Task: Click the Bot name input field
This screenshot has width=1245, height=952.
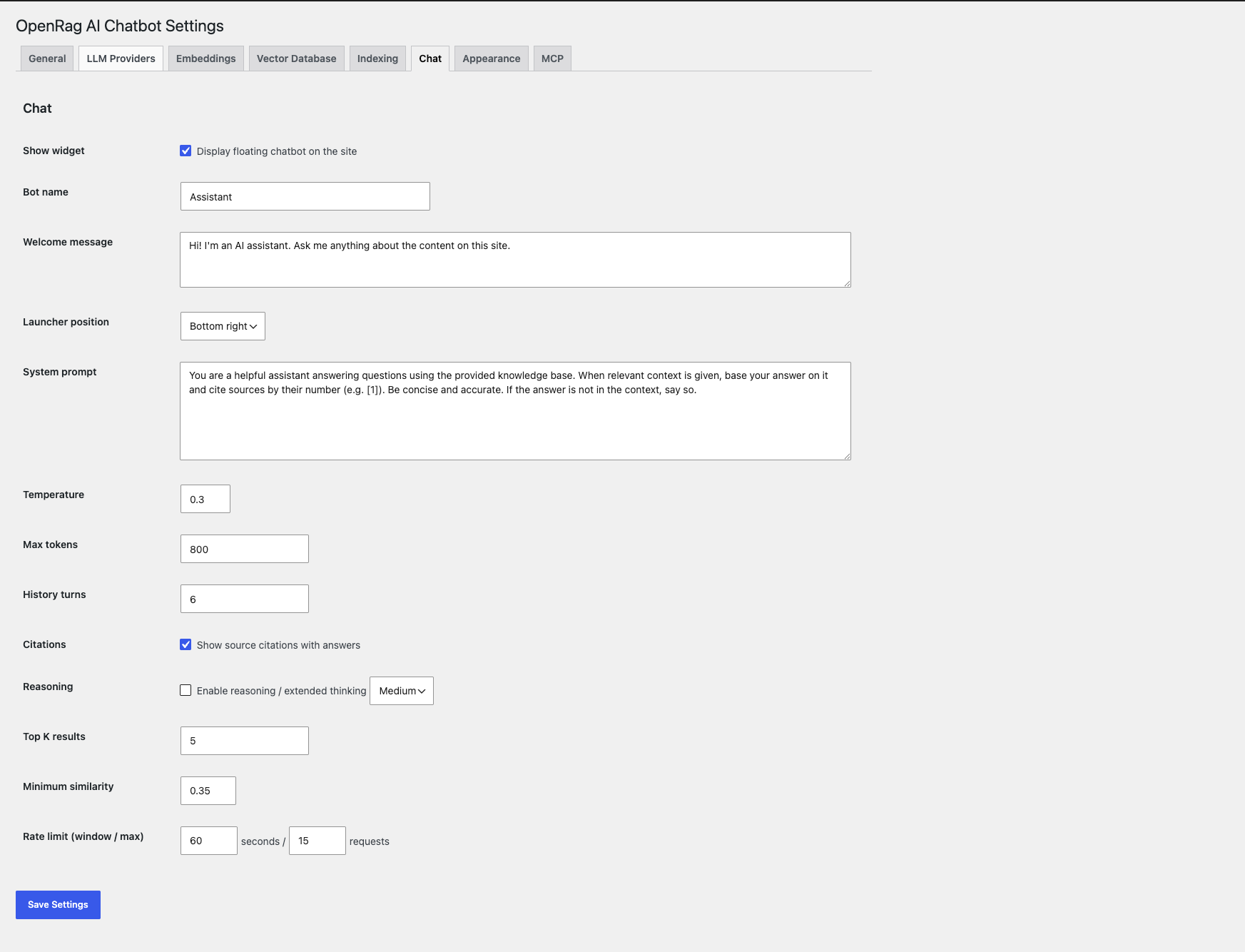Action: [x=305, y=196]
